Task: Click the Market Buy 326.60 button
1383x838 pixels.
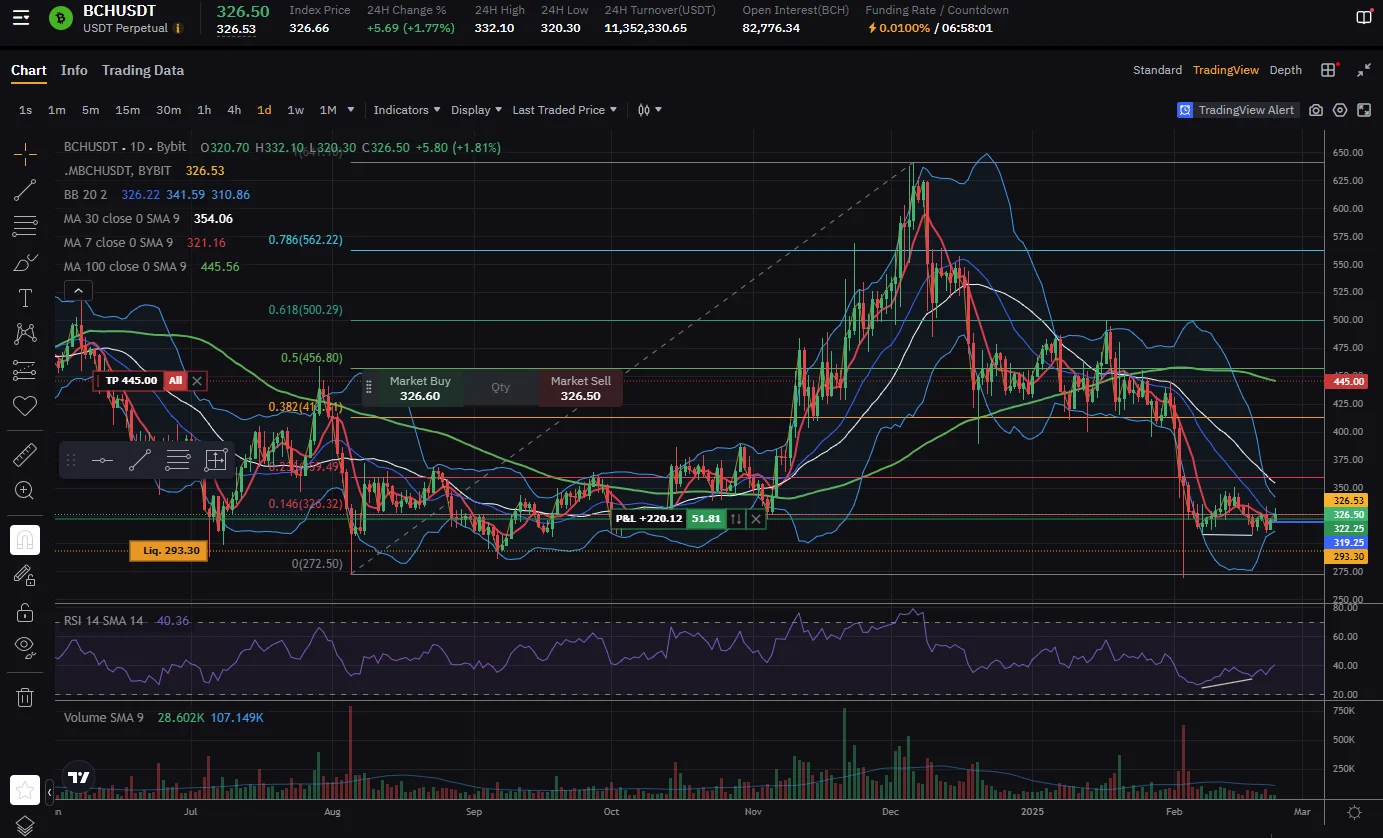Action: 419,388
